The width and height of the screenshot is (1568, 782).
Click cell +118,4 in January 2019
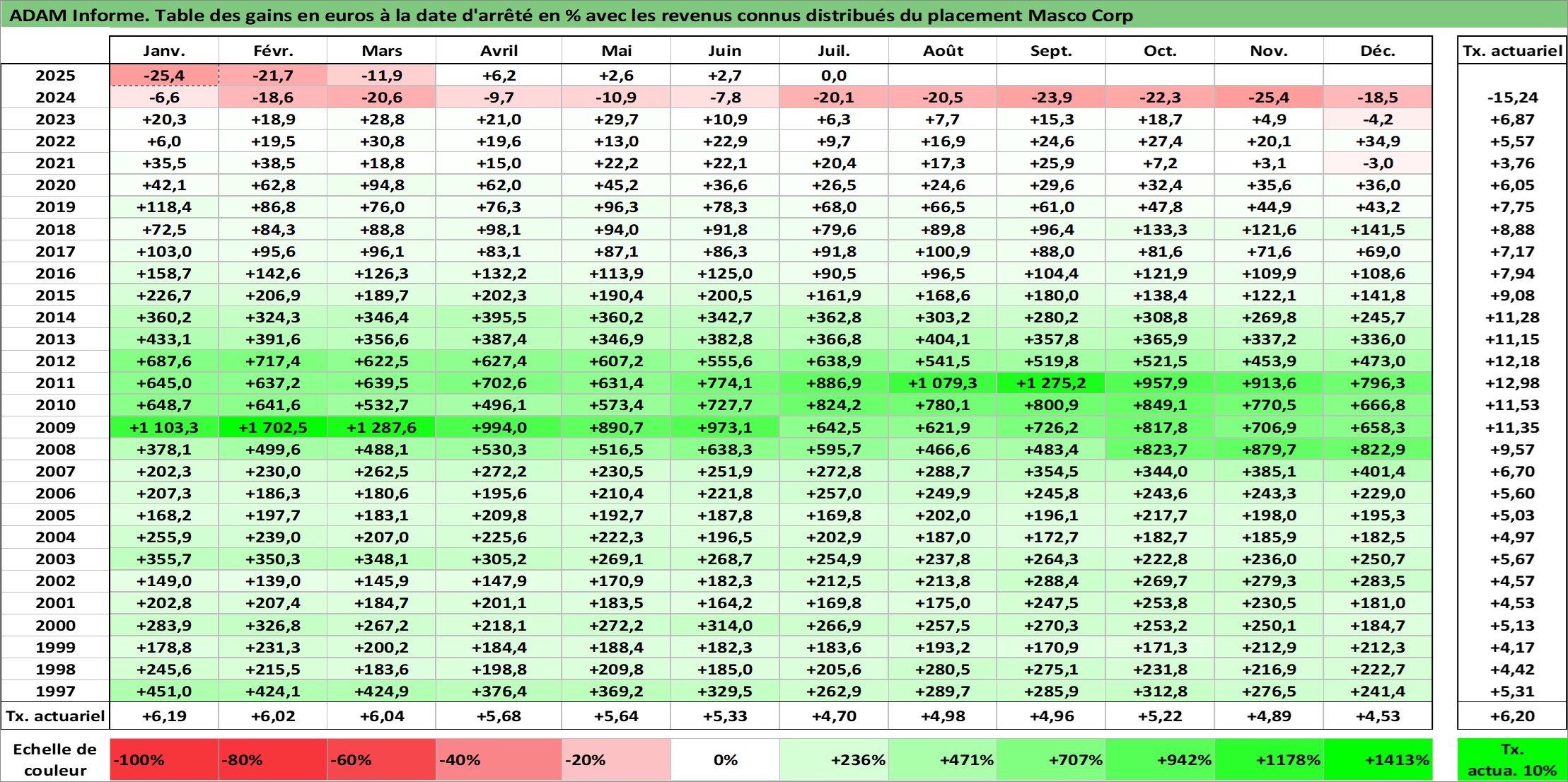point(164,207)
